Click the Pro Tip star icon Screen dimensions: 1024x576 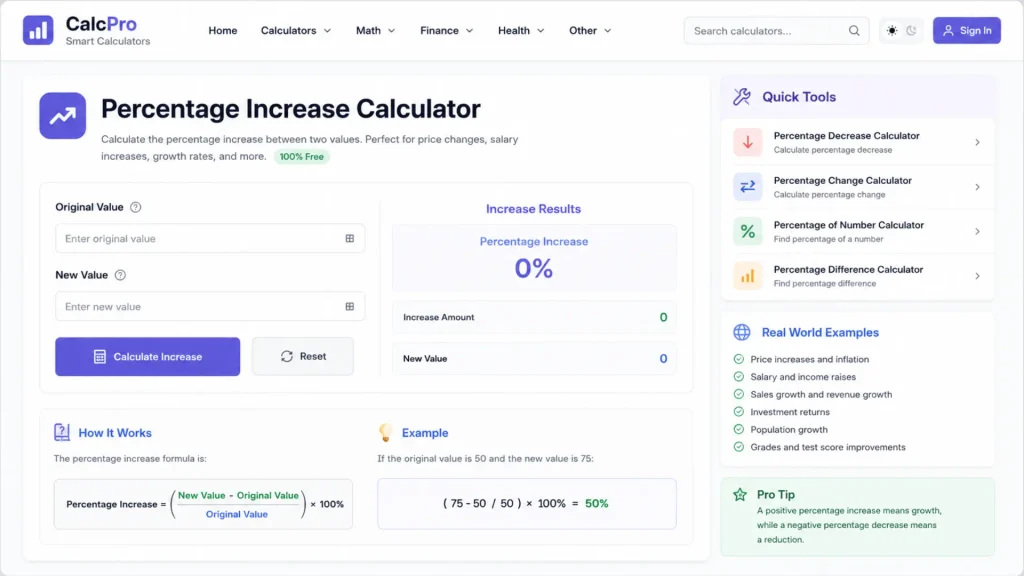[739, 494]
